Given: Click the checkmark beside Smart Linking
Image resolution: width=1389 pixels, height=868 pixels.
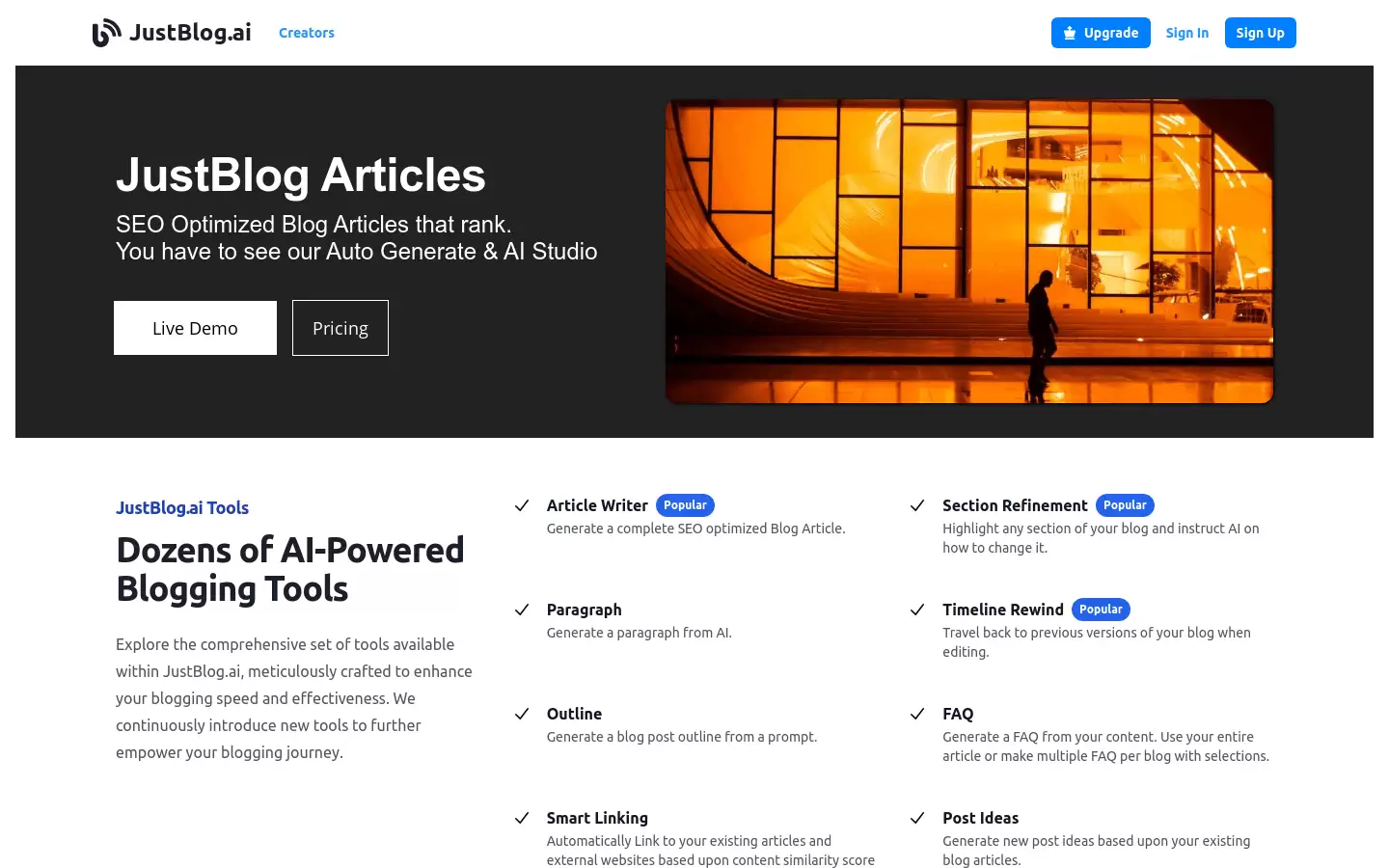Looking at the screenshot, I should [x=522, y=818].
